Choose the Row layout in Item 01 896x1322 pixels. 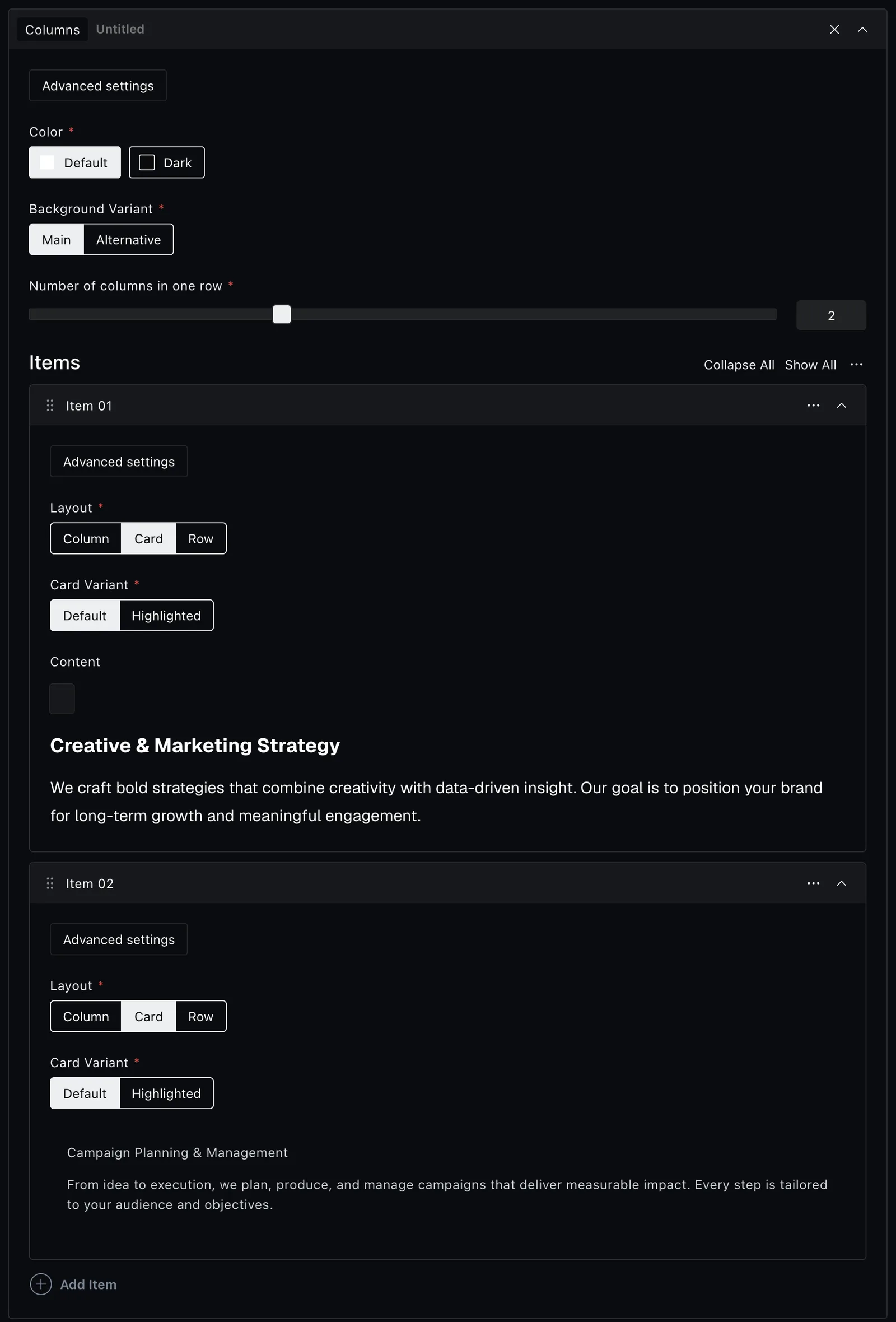point(200,539)
